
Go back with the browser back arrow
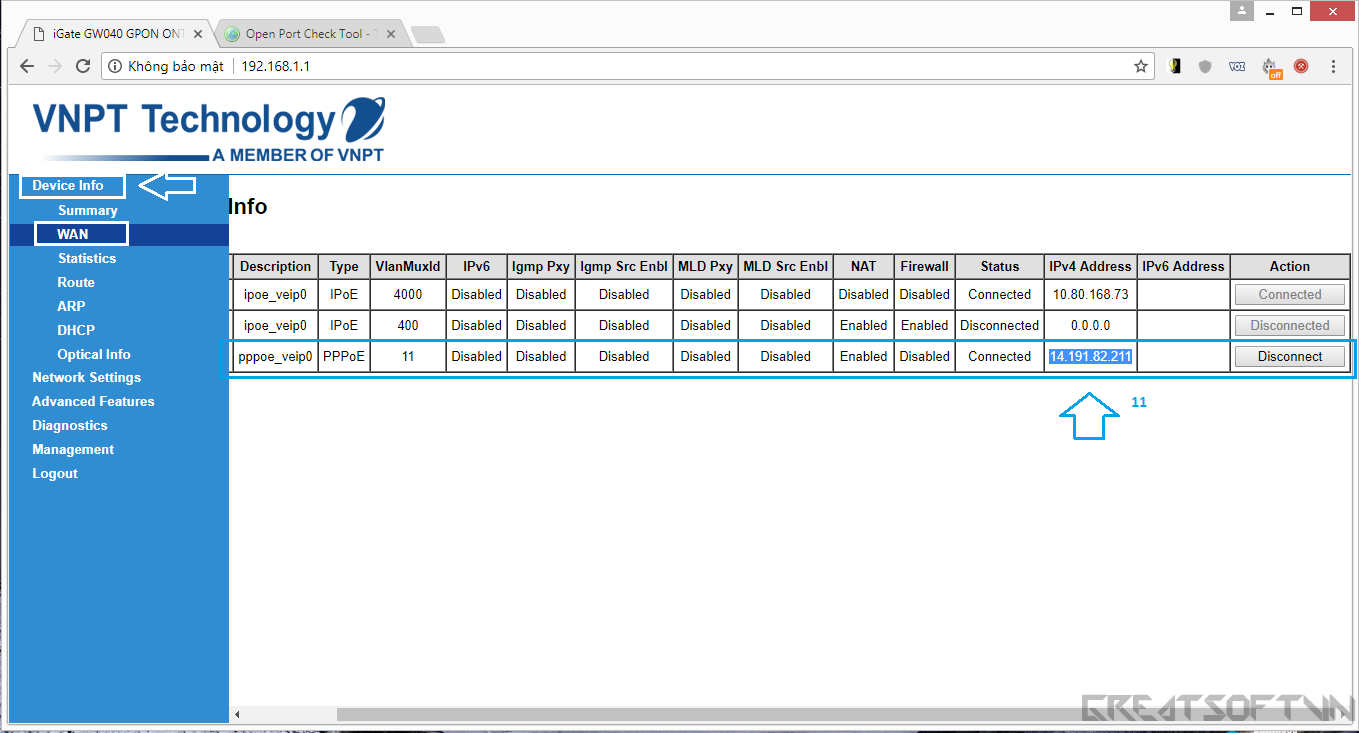point(27,66)
